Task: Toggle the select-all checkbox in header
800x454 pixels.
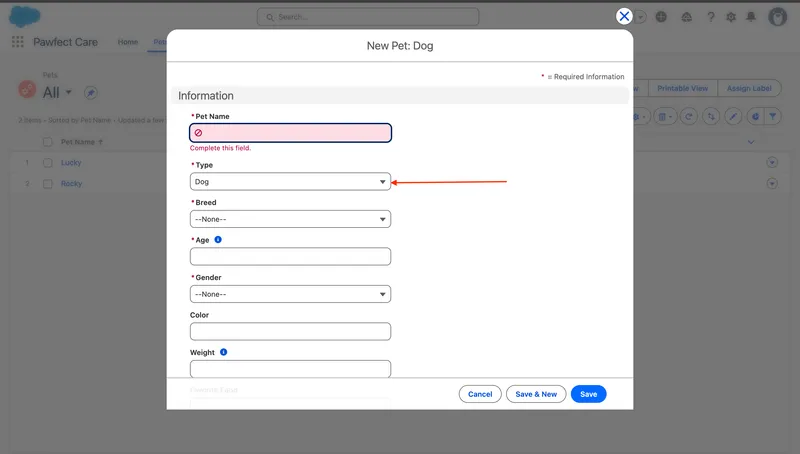Action: (47, 142)
